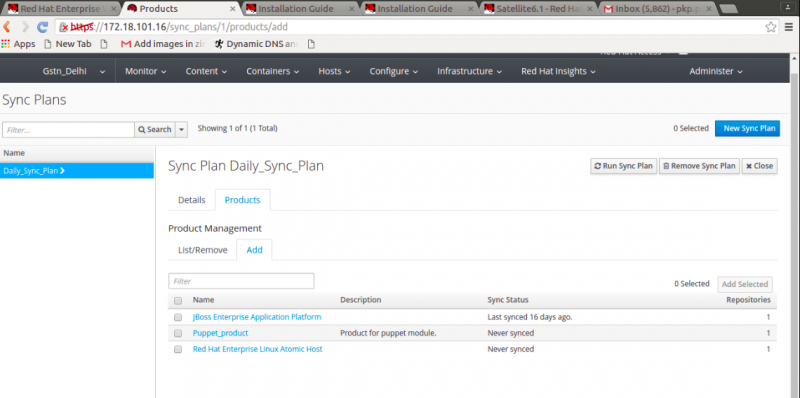Click the browser reload icon

(x=42, y=27)
